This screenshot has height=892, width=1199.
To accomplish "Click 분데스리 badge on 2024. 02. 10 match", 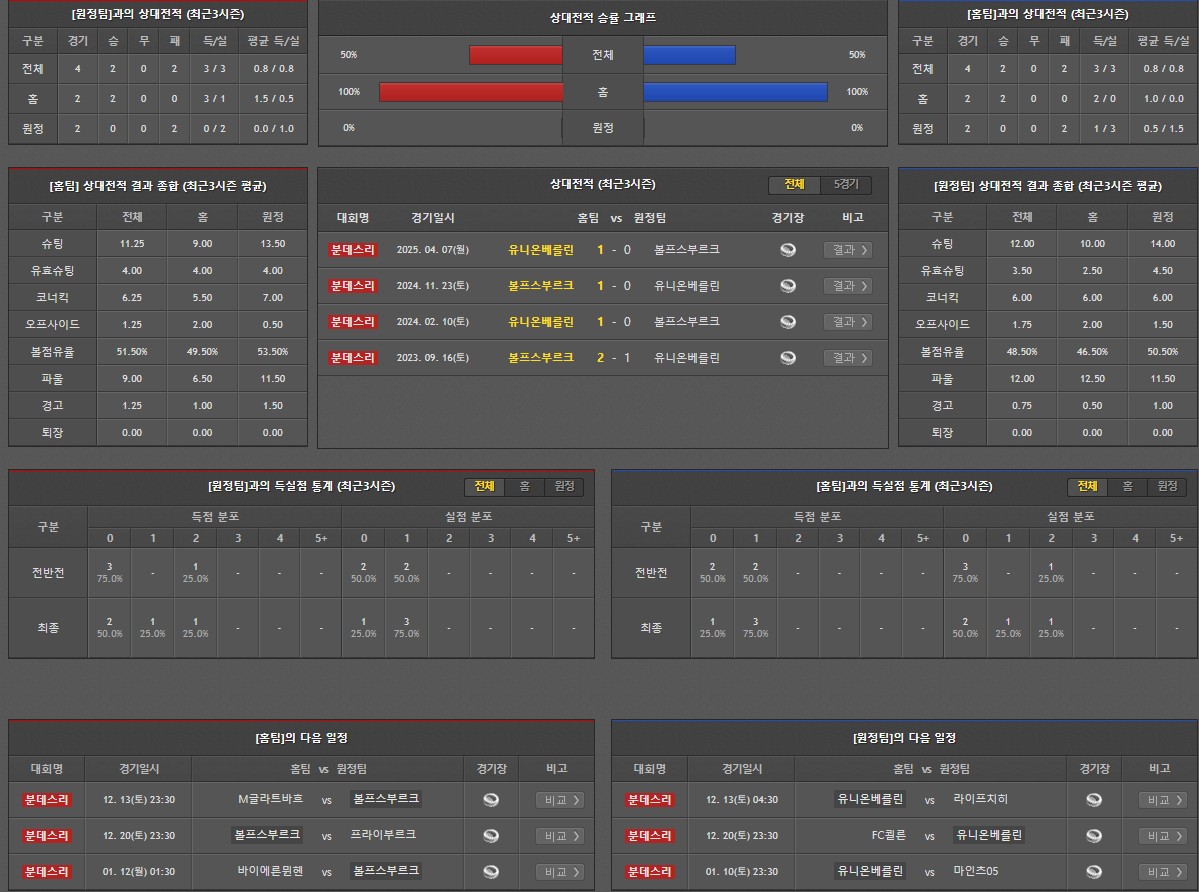I will pos(353,322).
